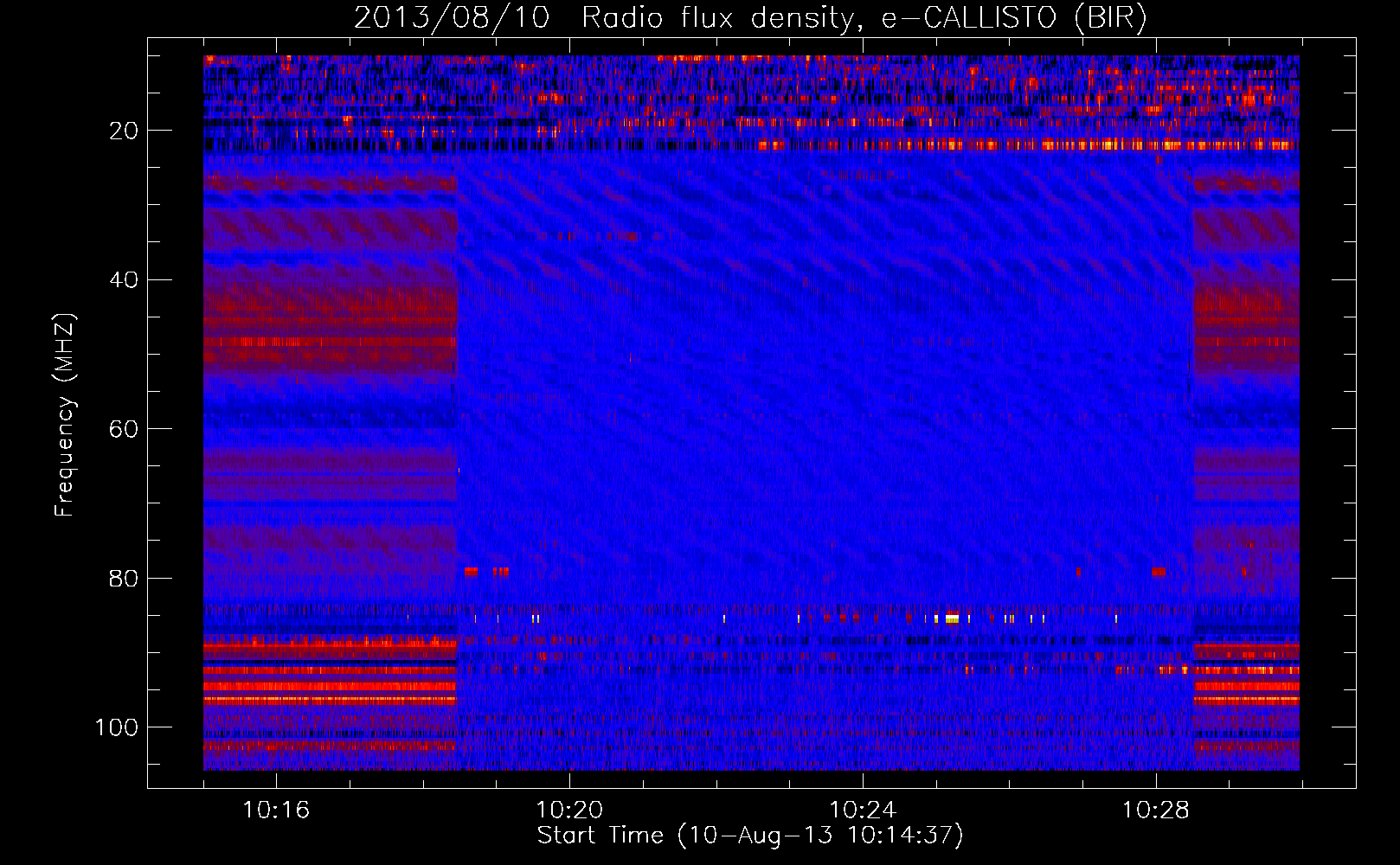Screen dimensions: 1400x865
Task: Click the '10:16' time tick label
Action: 276,810
